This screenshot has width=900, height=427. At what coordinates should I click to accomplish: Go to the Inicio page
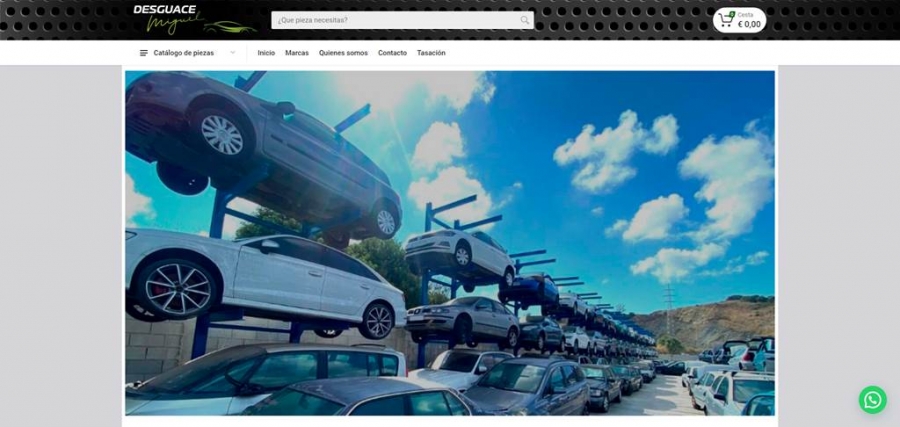click(x=266, y=53)
